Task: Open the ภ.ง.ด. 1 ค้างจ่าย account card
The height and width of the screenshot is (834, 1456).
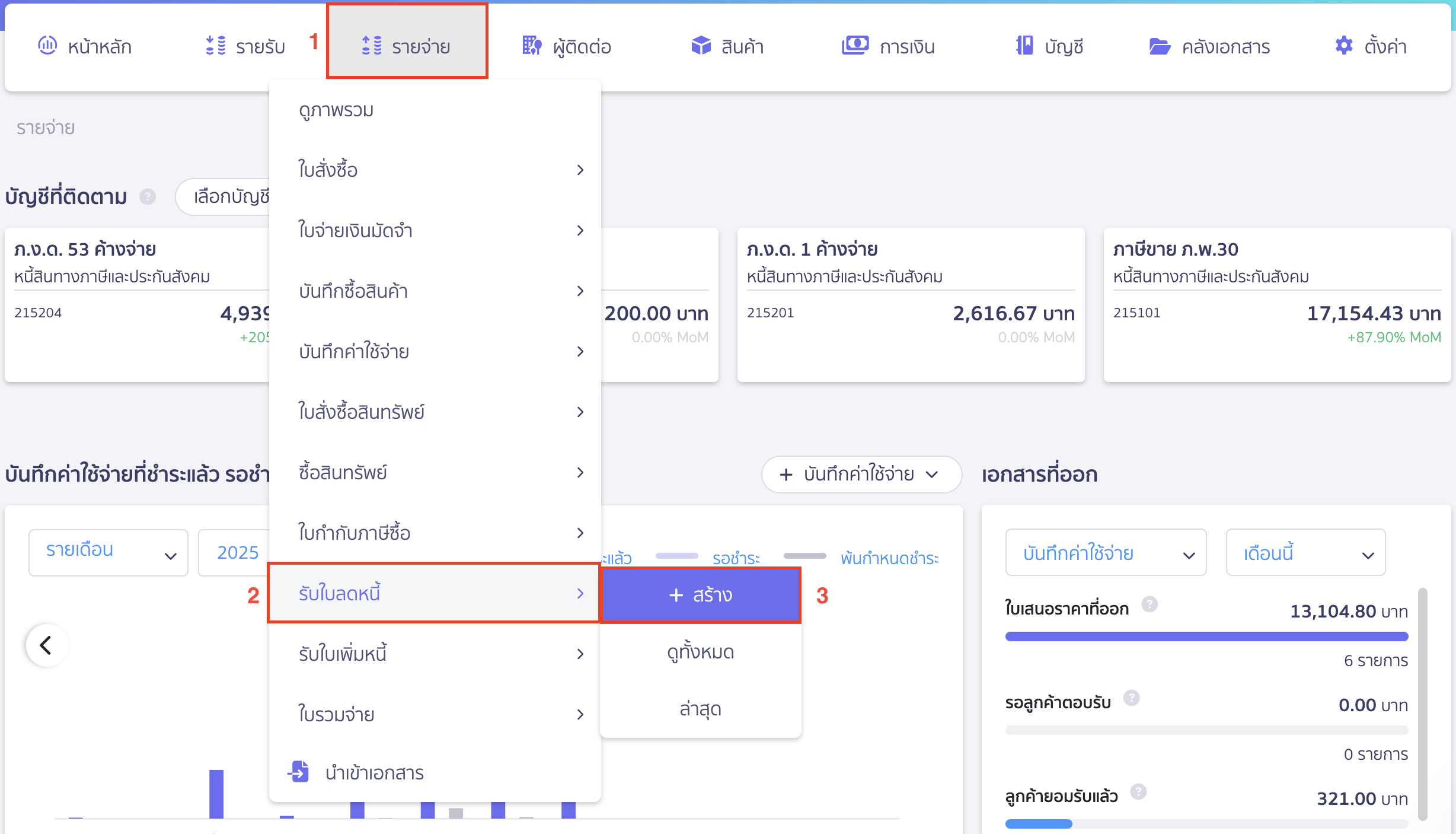Action: [x=911, y=305]
